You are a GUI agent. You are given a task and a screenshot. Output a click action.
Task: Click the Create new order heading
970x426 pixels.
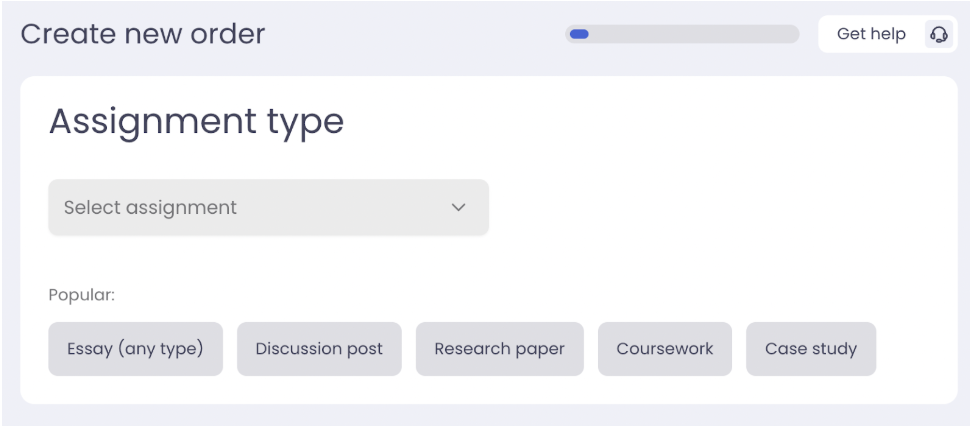click(x=143, y=34)
